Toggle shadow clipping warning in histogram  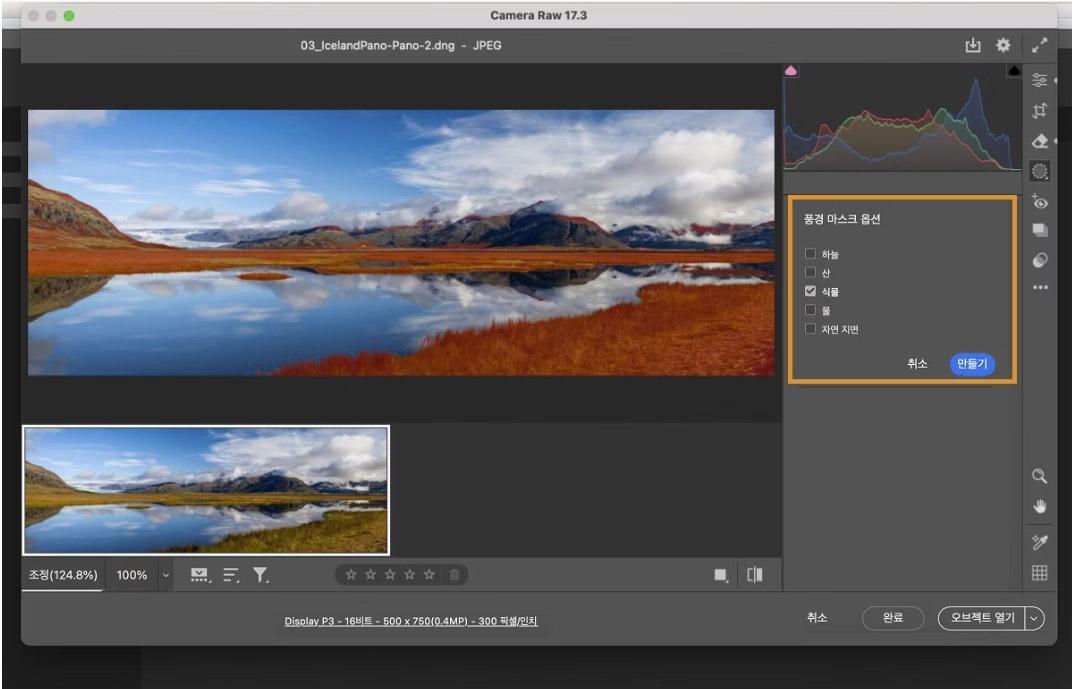[791, 71]
